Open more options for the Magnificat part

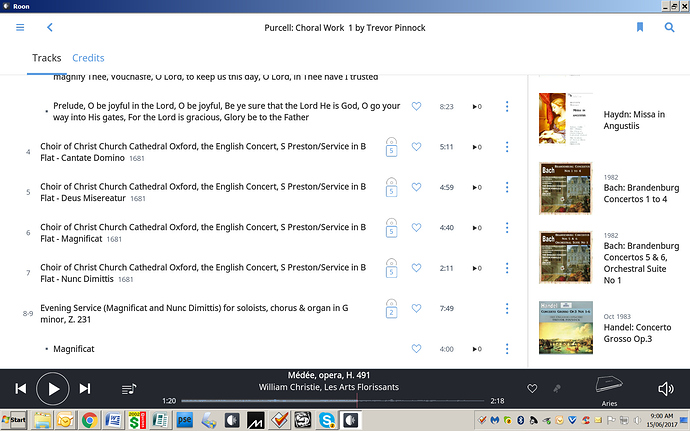coord(507,349)
